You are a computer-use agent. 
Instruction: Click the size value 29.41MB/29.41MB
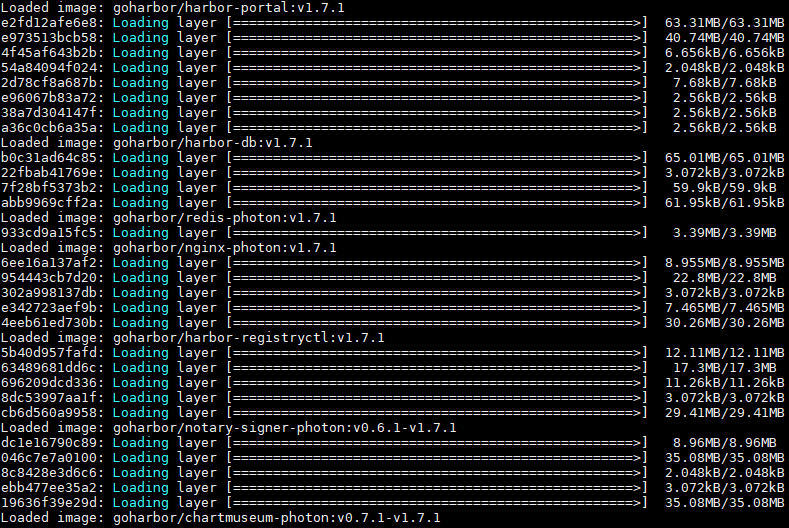(725, 413)
